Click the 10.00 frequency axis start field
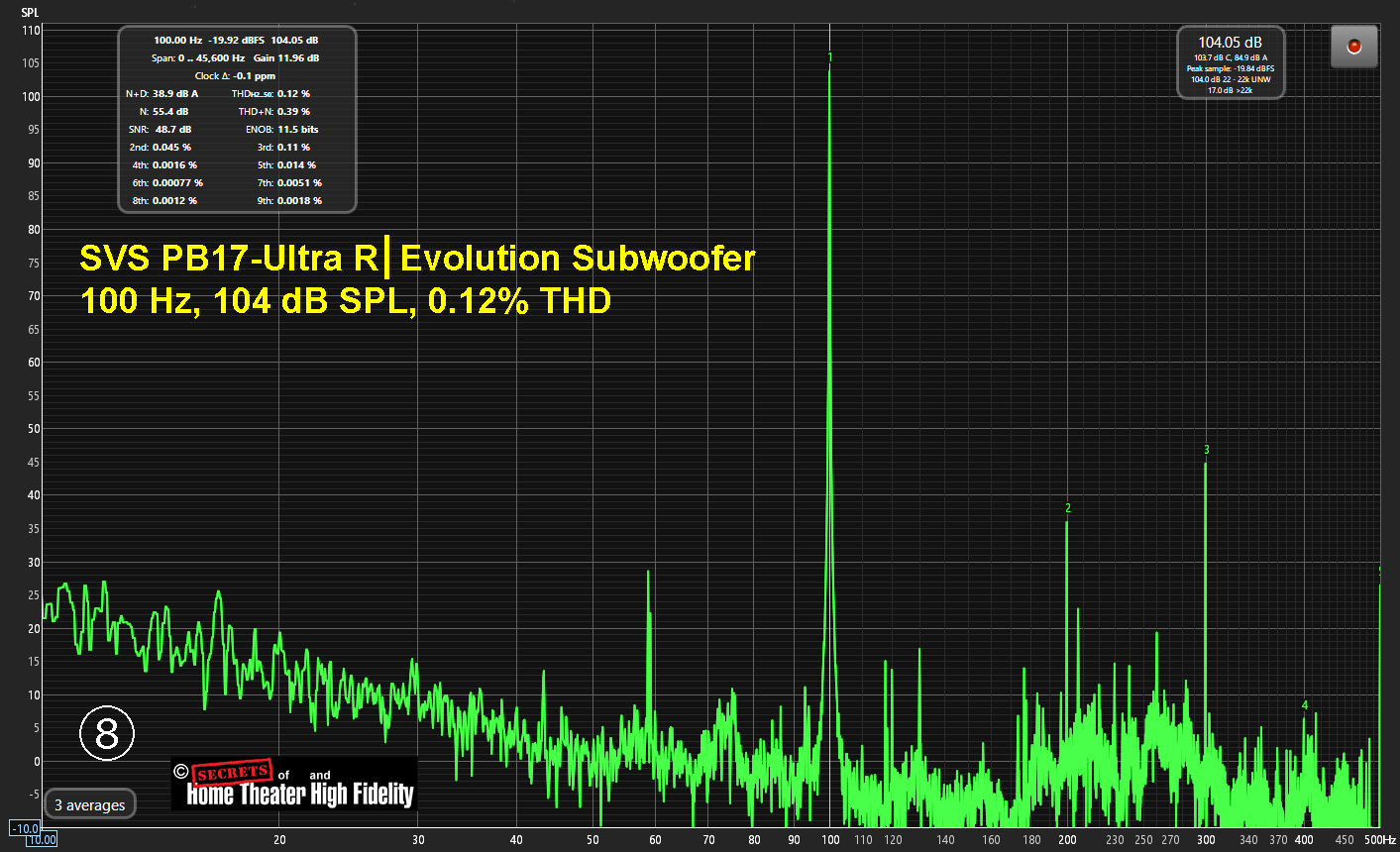 [x=42, y=839]
